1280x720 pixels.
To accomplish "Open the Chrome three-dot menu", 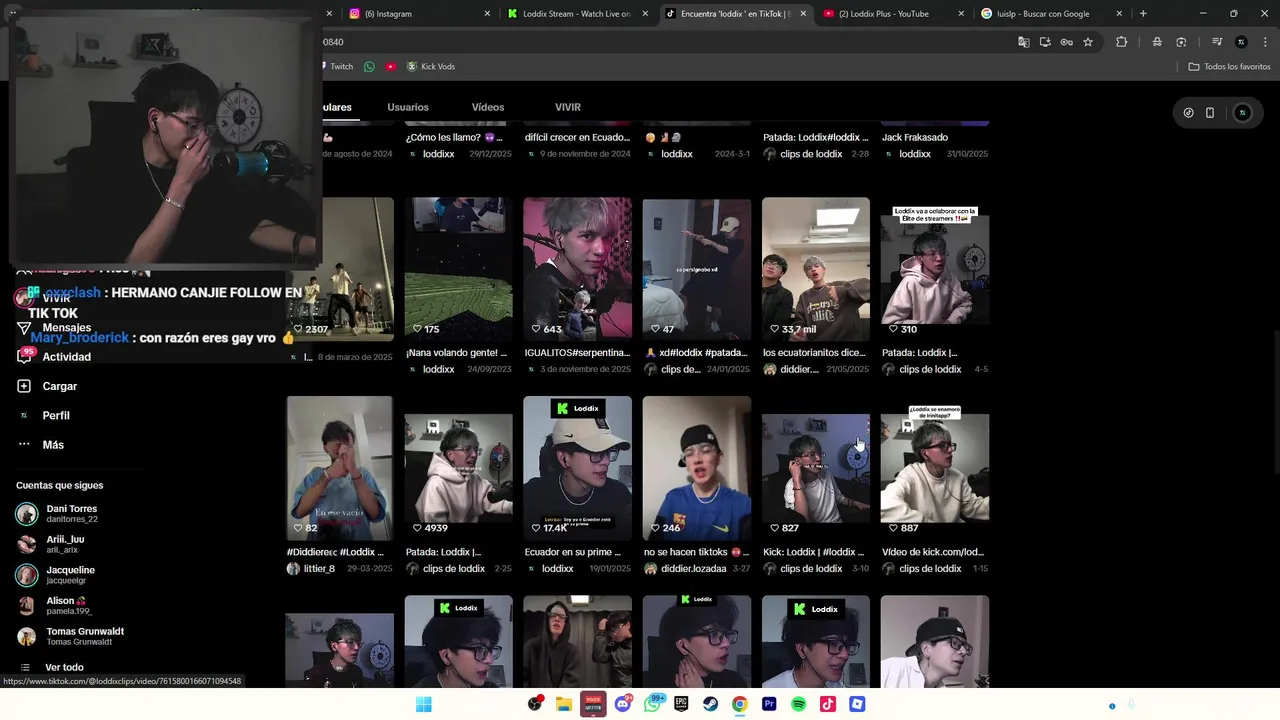I will [1264, 42].
